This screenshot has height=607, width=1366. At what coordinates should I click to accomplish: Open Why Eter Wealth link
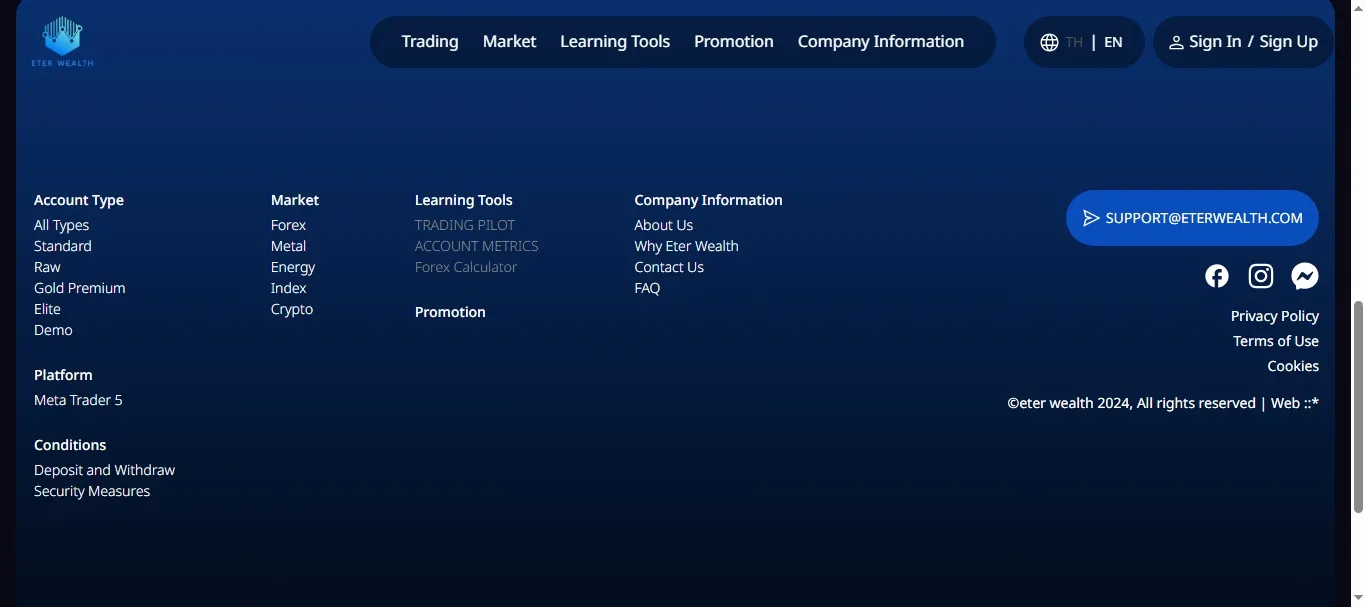(x=686, y=246)
